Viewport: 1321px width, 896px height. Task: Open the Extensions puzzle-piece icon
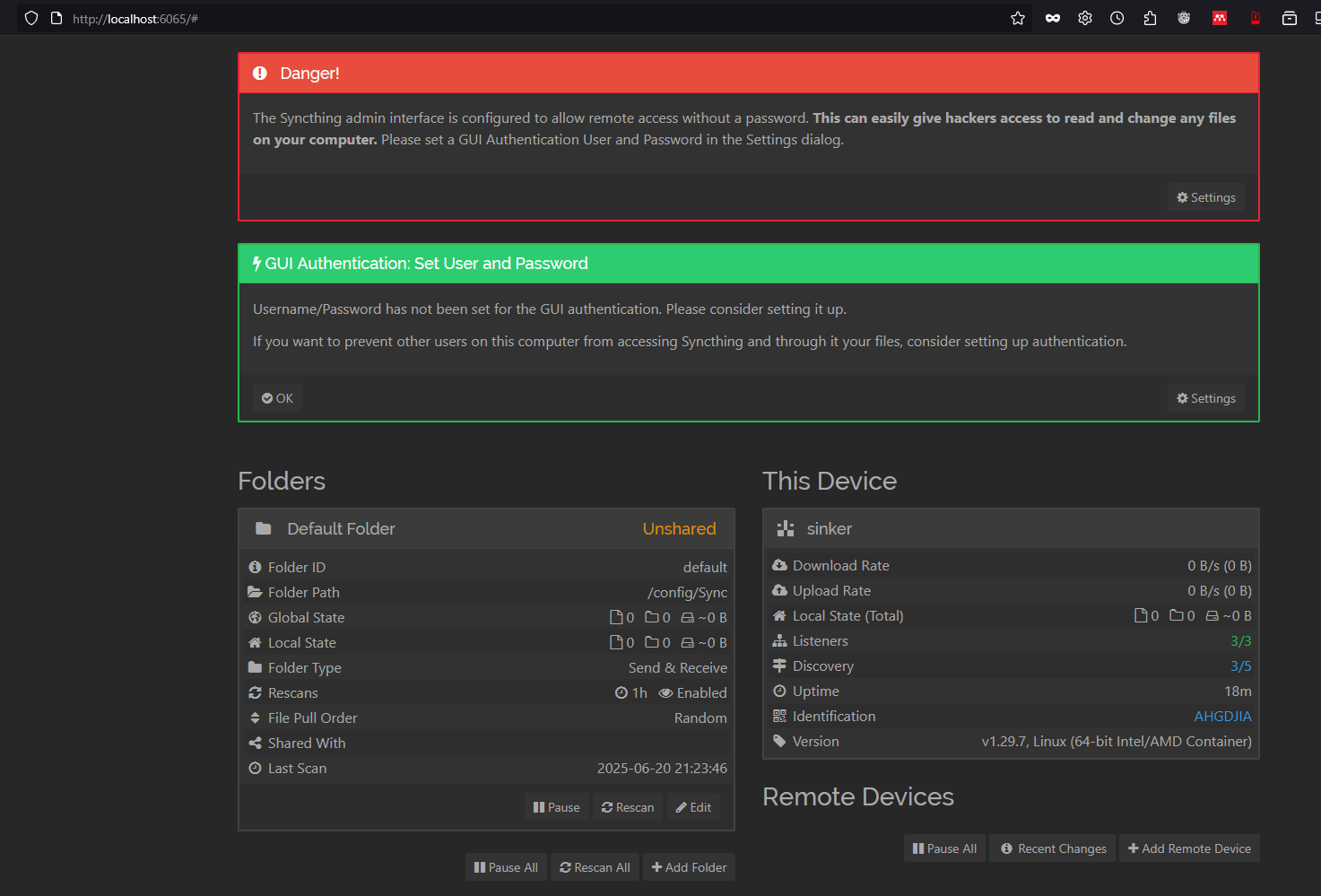point(1150,18)
